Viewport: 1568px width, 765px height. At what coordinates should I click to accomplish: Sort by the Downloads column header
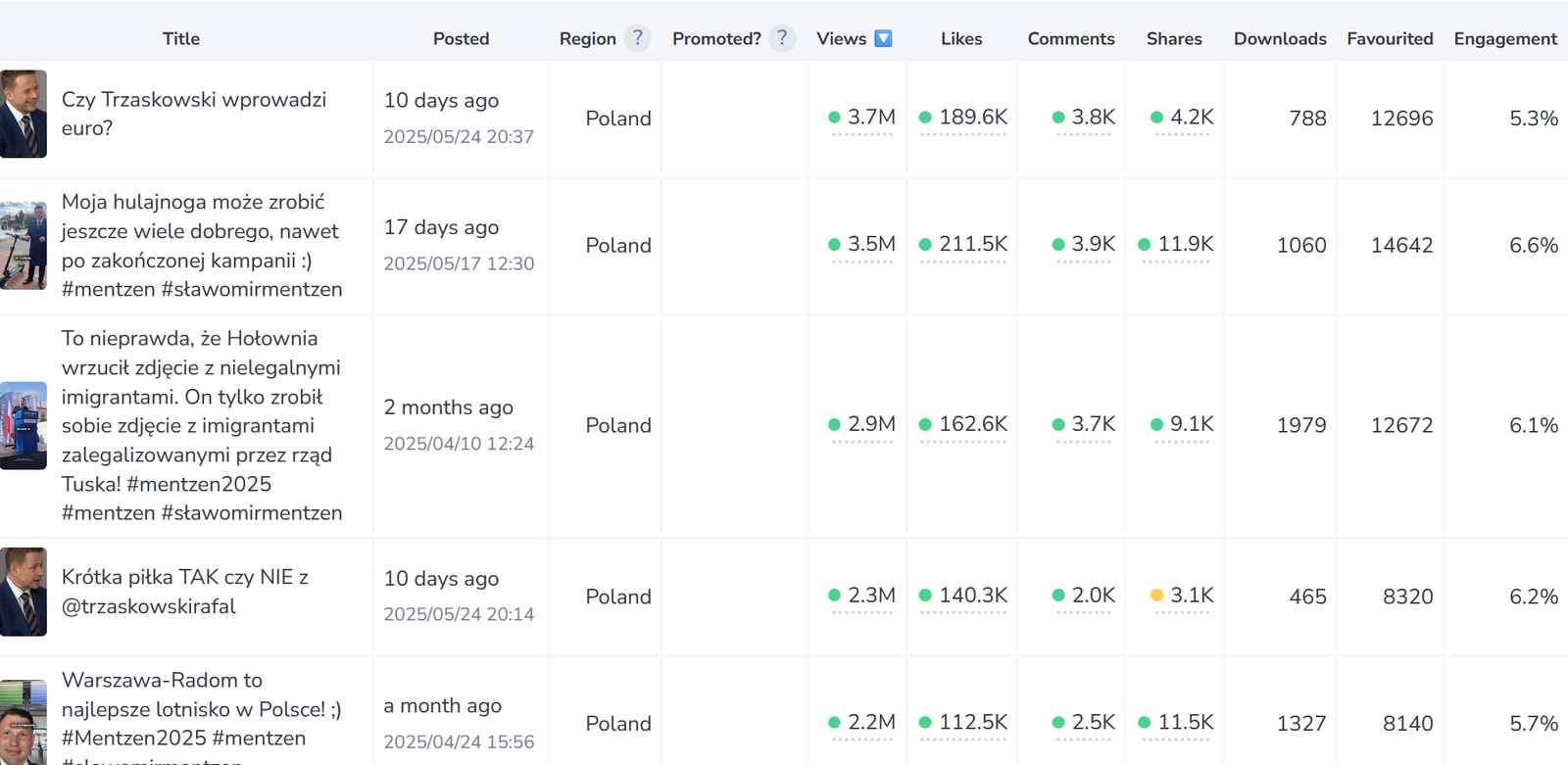pyautogui.click(x=1279, y=38)
